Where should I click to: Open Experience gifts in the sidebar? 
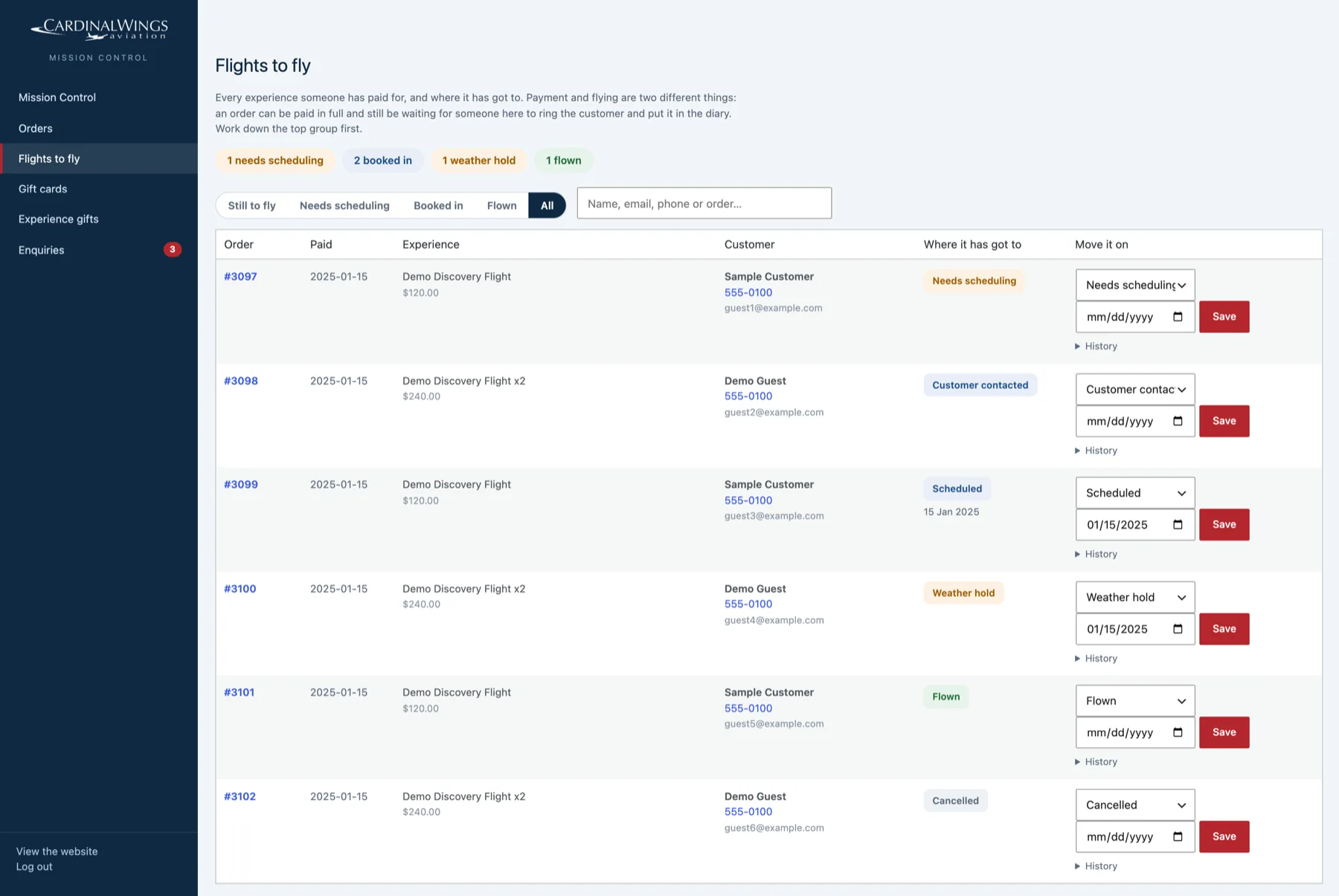pyautogui.click(x=99, y=219)
